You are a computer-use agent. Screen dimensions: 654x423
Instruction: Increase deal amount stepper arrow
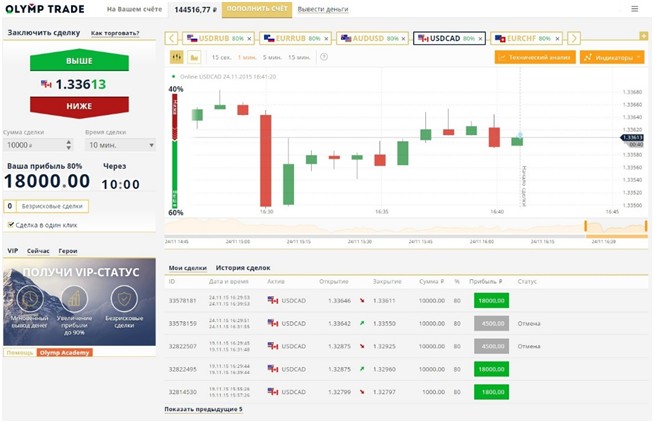coord(69,142)
